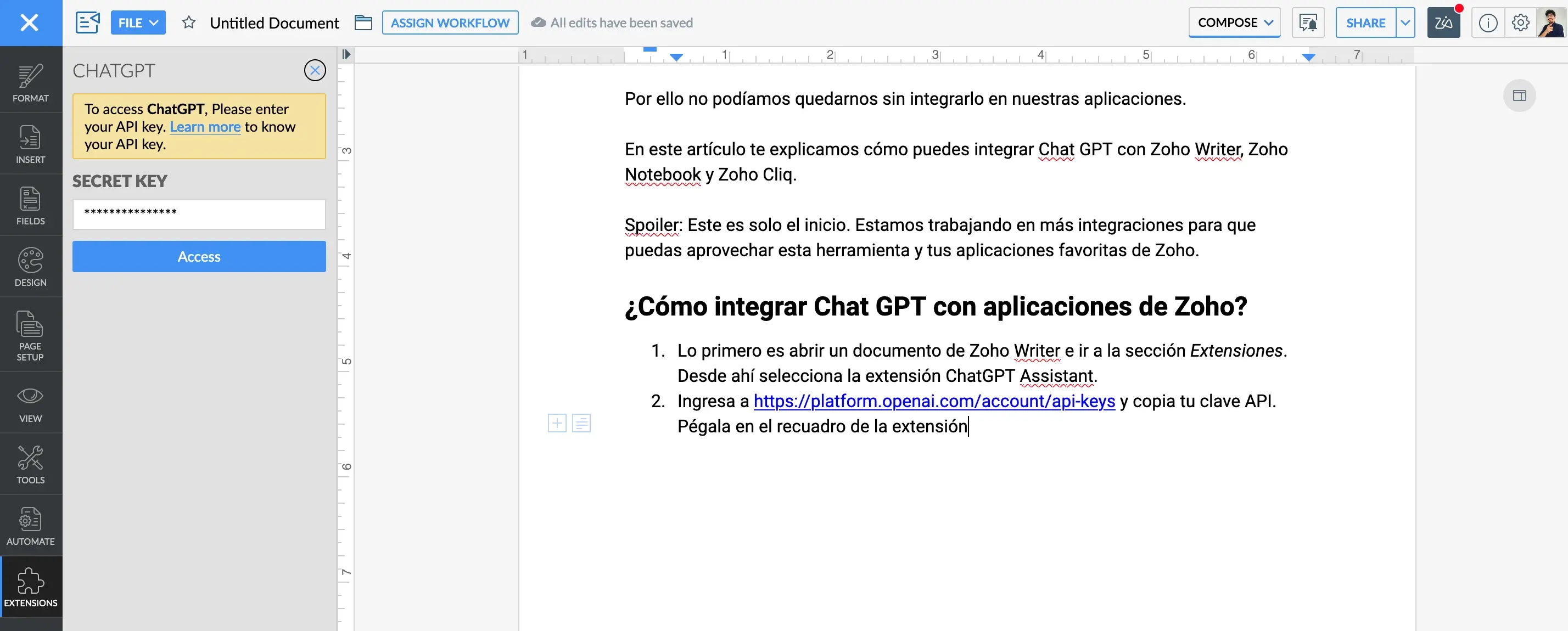Click the Access button in ChatGPT panel
Viewport: 1568px width, 631px height.
(199, 256)
